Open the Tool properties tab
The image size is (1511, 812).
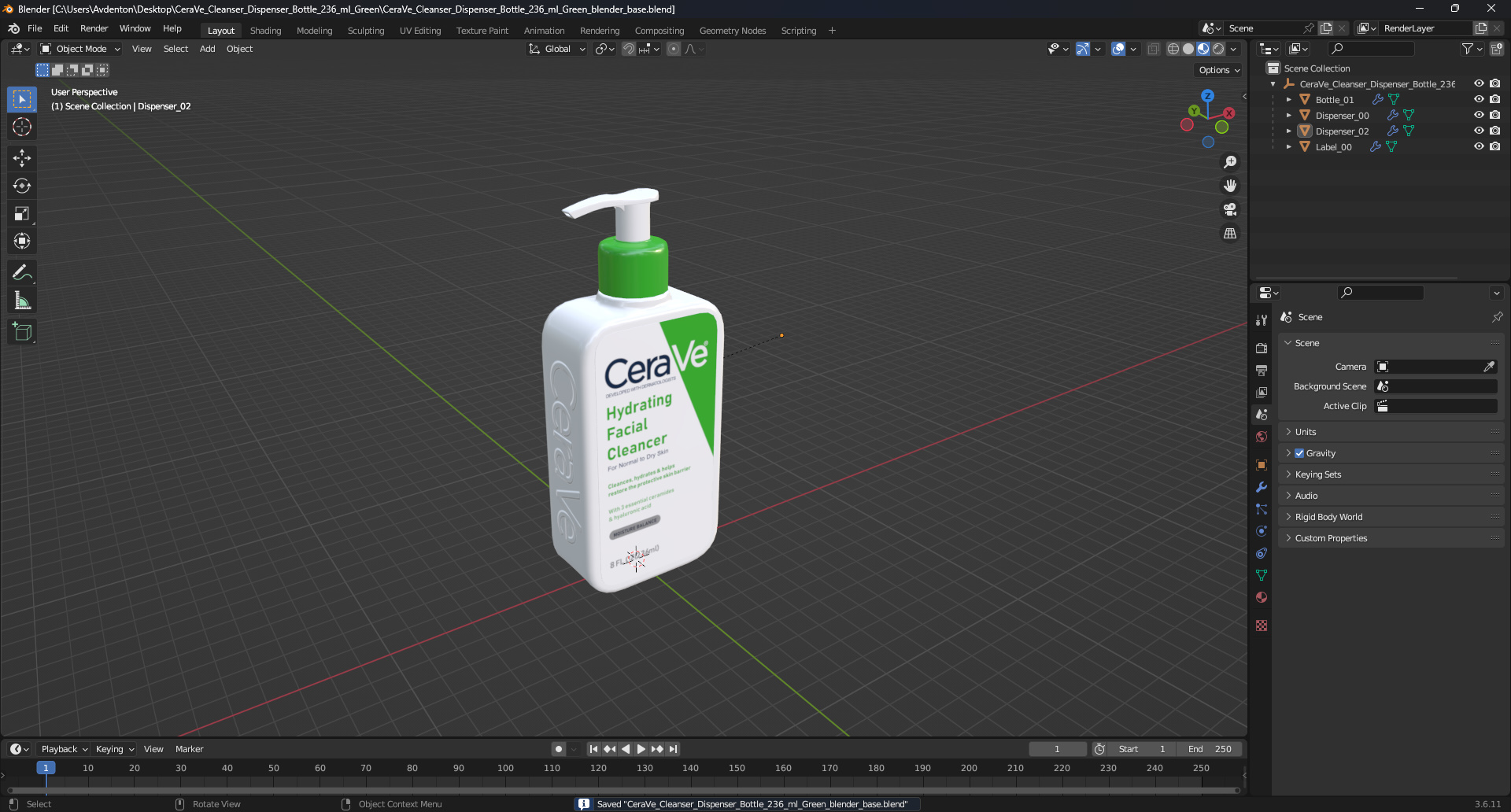pyautogui.click(x=1262, y=320)
